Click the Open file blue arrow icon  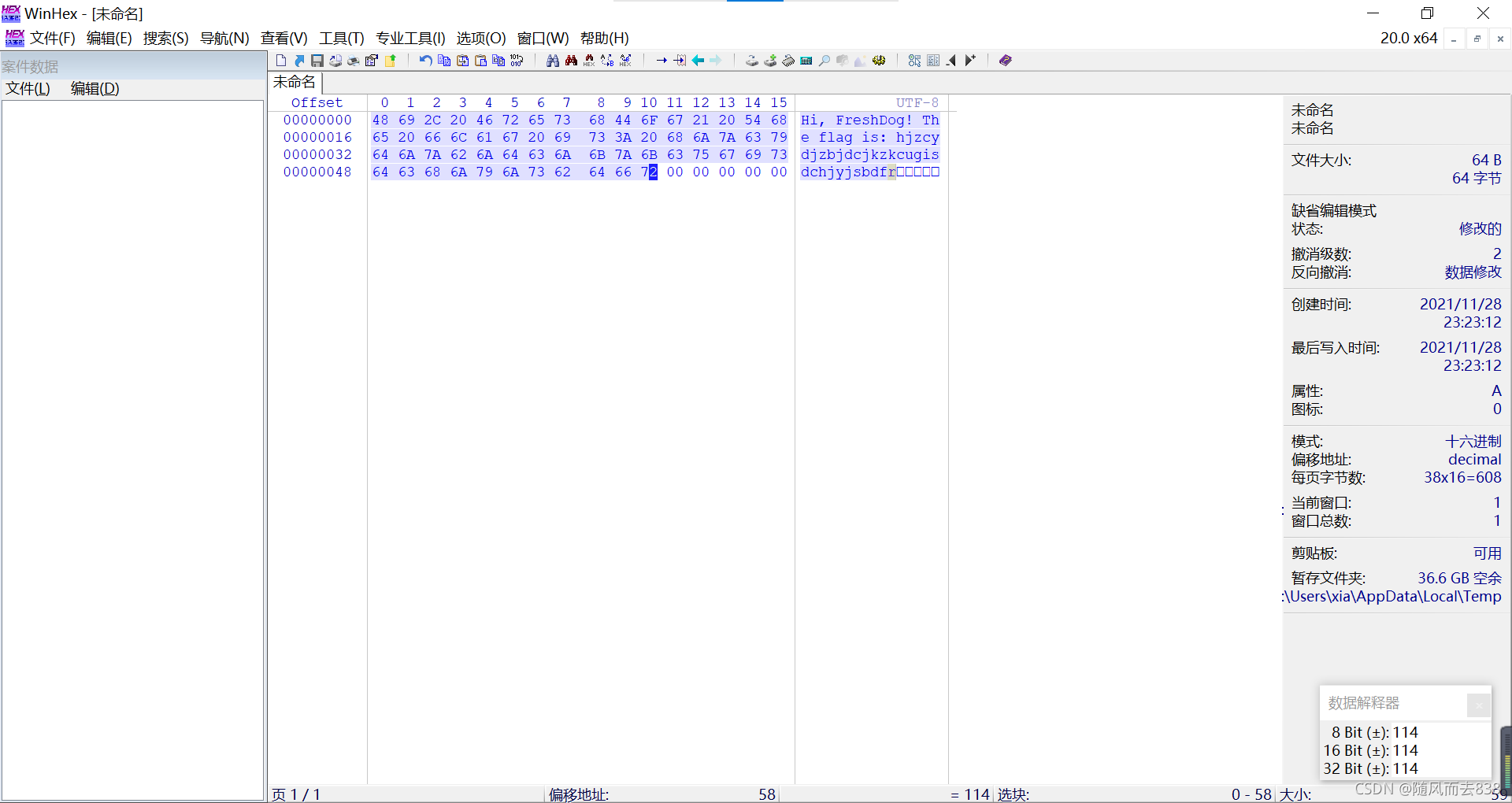coord(299,61)
